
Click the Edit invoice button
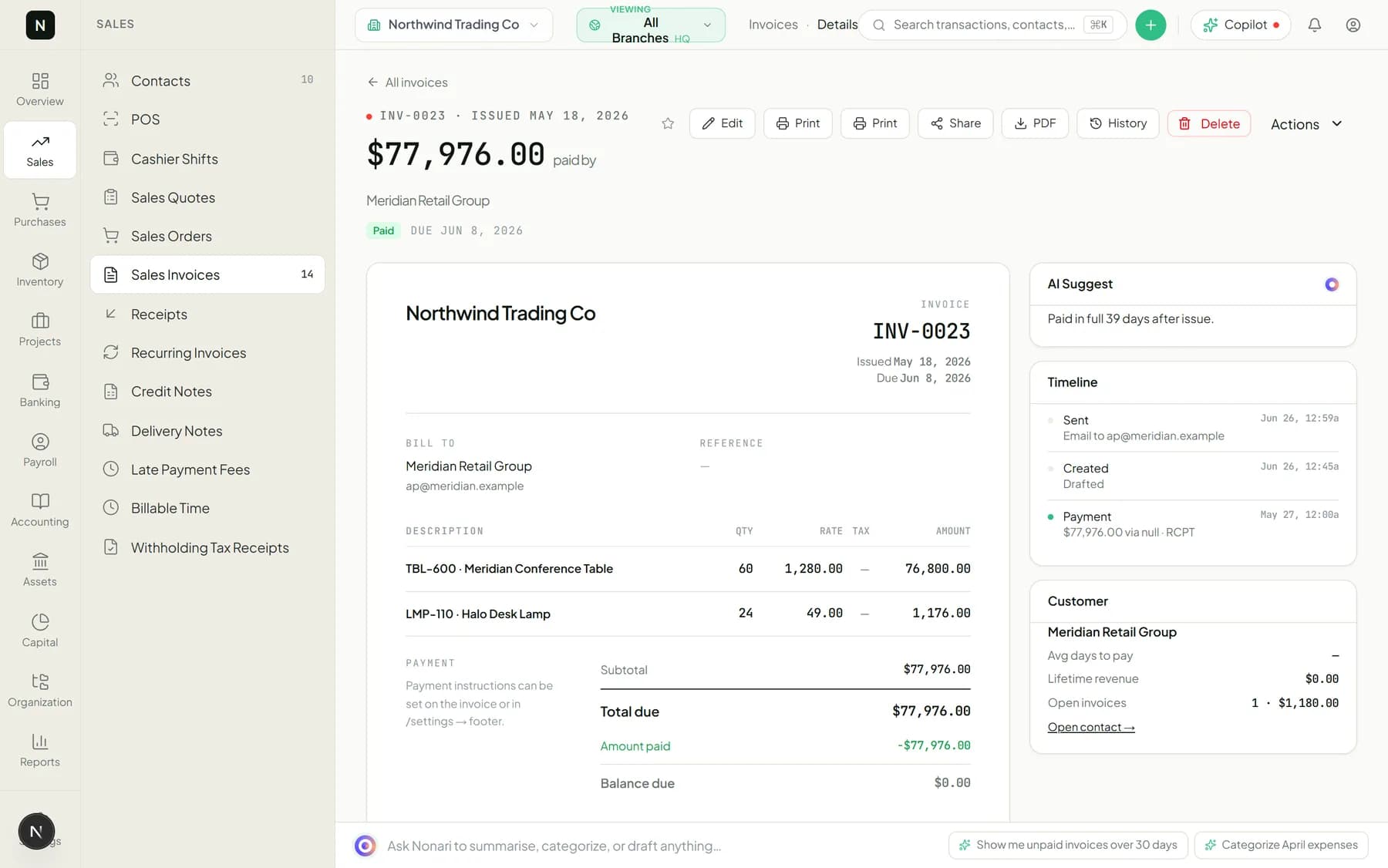[x=723, y=123]
